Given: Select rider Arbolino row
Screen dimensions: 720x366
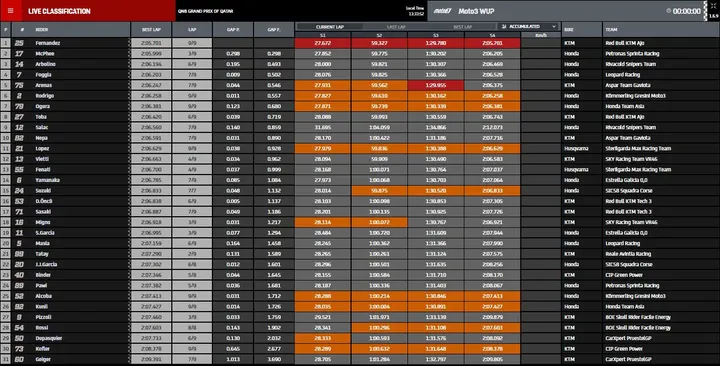Looking at the screenshot, I should 360,64.
